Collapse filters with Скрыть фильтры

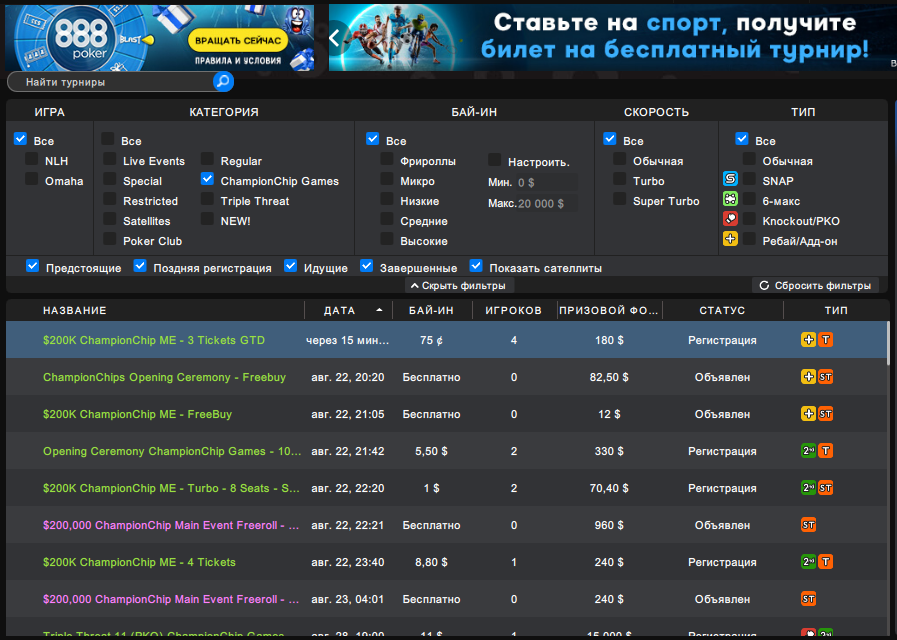coord(459,285)
